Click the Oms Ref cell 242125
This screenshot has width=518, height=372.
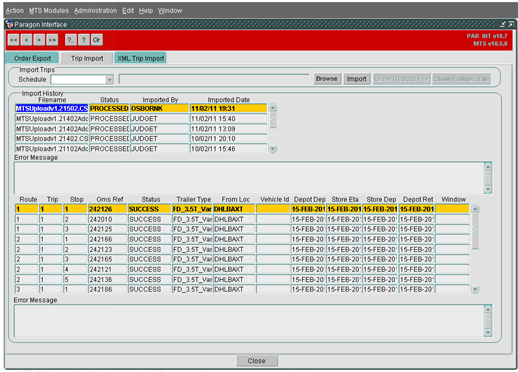pyautogui.click(x=108, y=229)
